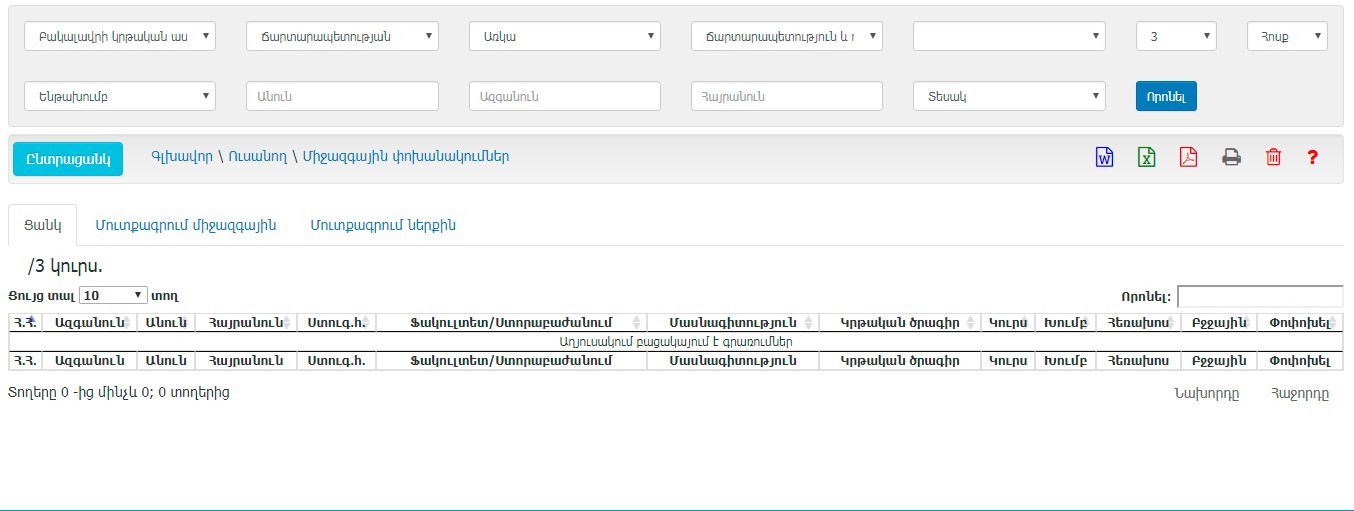
Task: Click the Անուն name input field
Action: [x=342, y=96]
